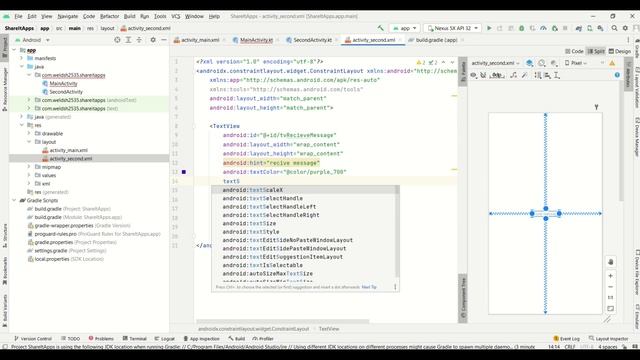Run the app with the green play icon
The image size is (640, 360).
click(489, 28)
